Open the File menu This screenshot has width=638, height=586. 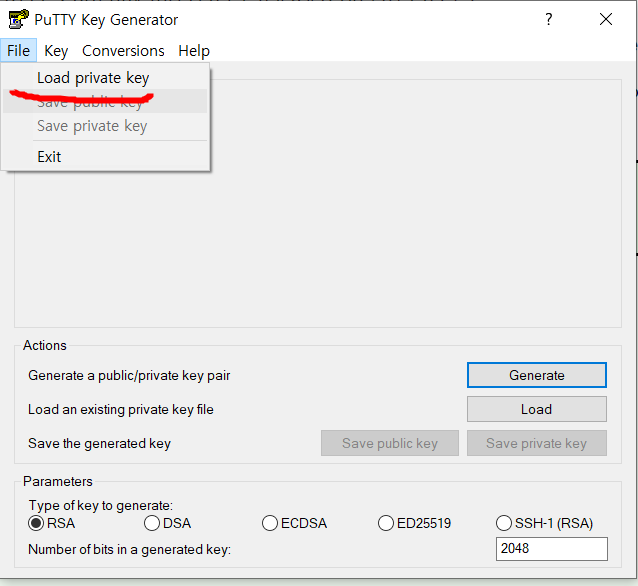tap(19, 51)
